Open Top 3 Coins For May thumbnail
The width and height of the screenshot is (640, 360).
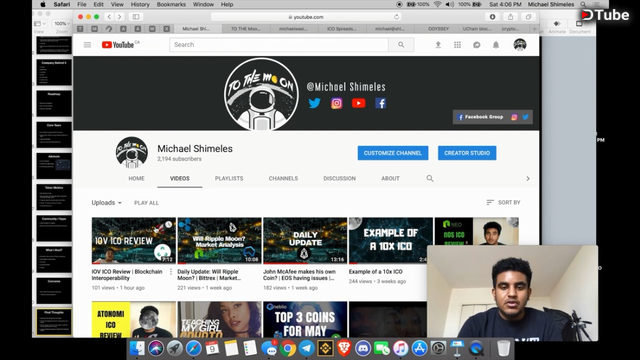305,320
